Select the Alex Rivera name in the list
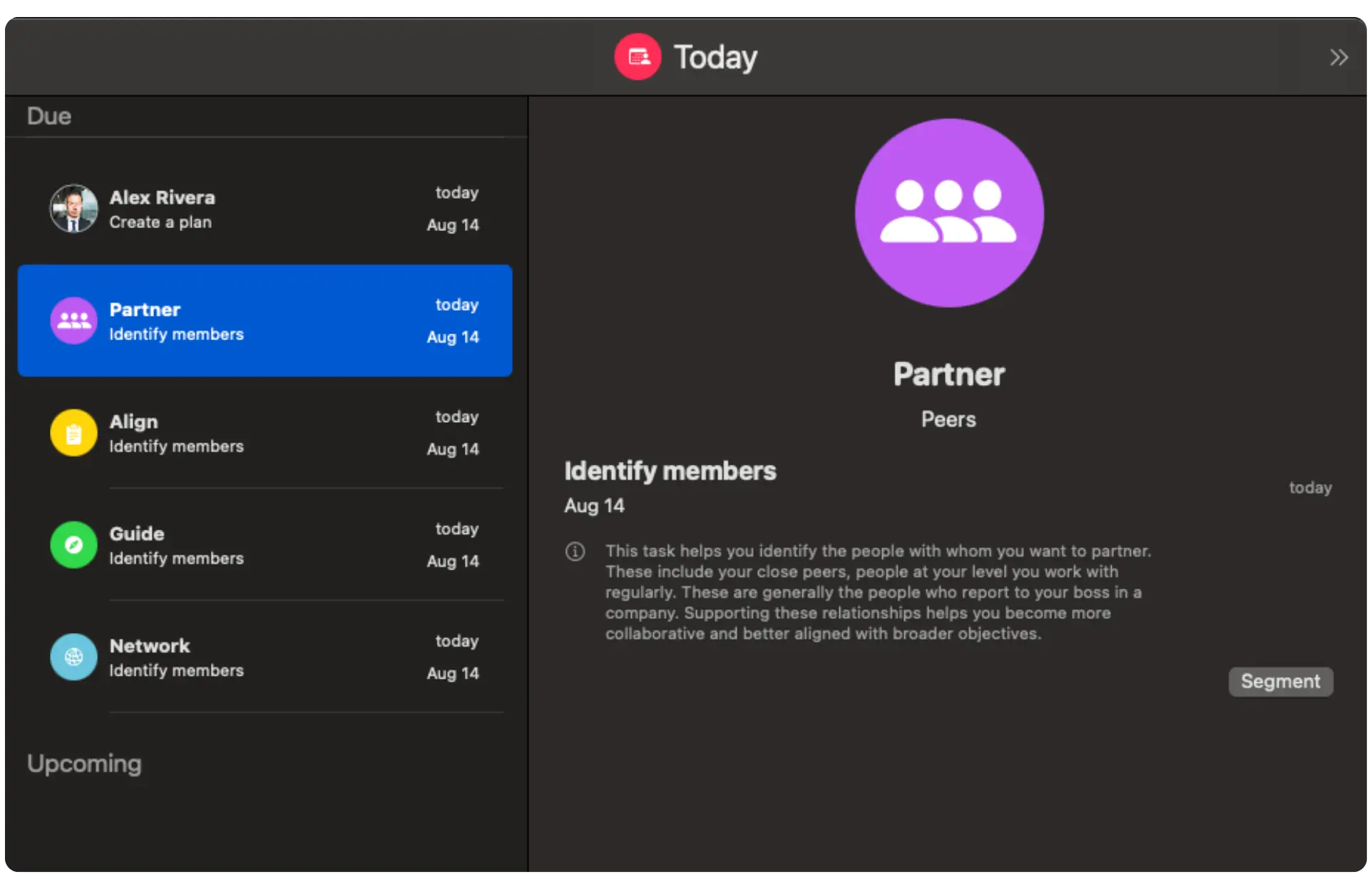This screenshot has width=1372, height=889. tap(162, 197)
